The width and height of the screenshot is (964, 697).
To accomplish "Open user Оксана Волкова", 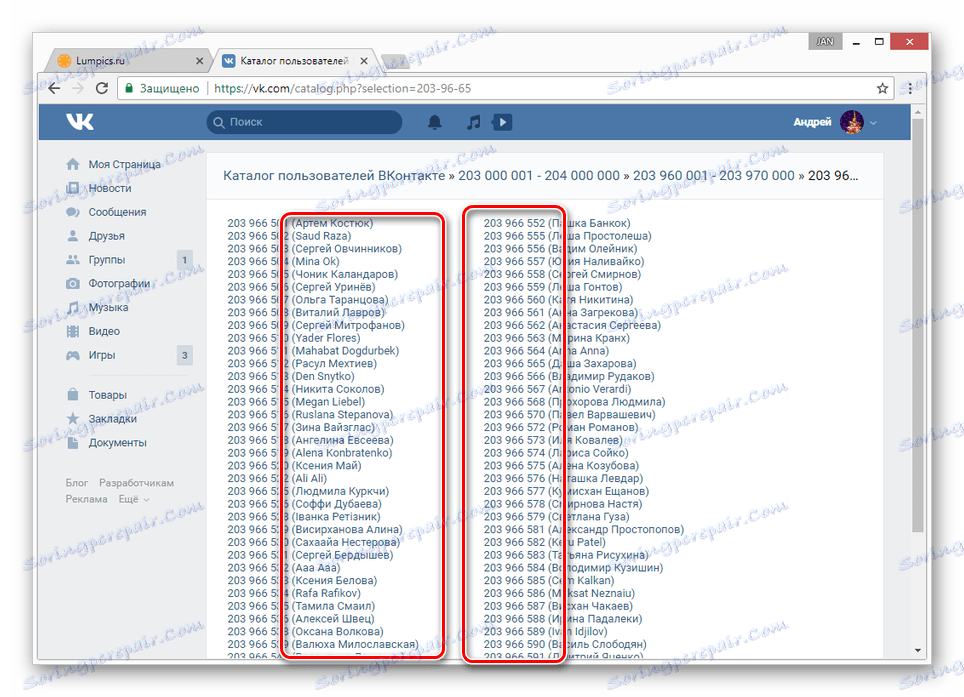I will click(x=305, y=631).
